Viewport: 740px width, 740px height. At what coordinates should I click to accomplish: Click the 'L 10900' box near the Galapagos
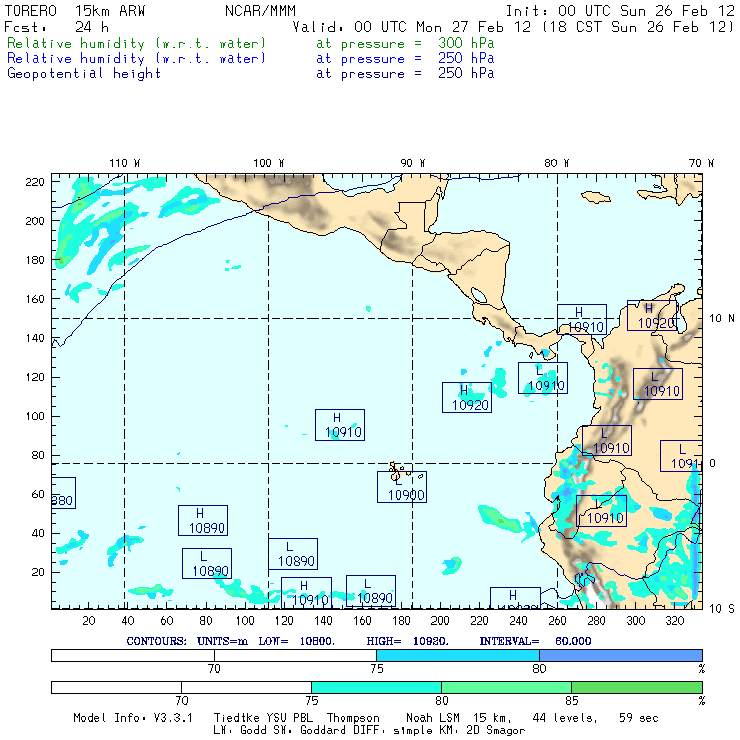pos(402,487)
